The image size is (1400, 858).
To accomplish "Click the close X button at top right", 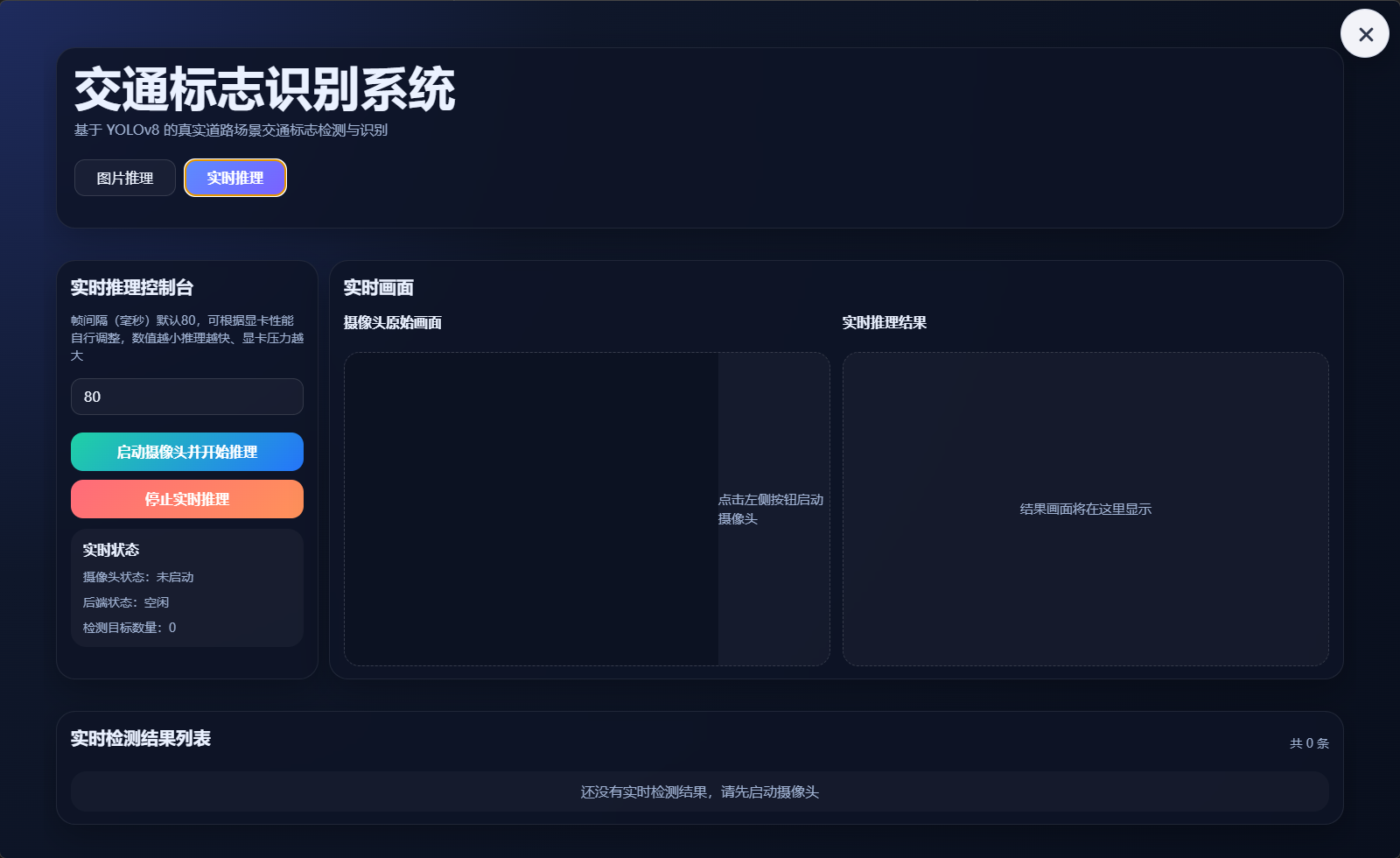I will tap(1364, 33).
